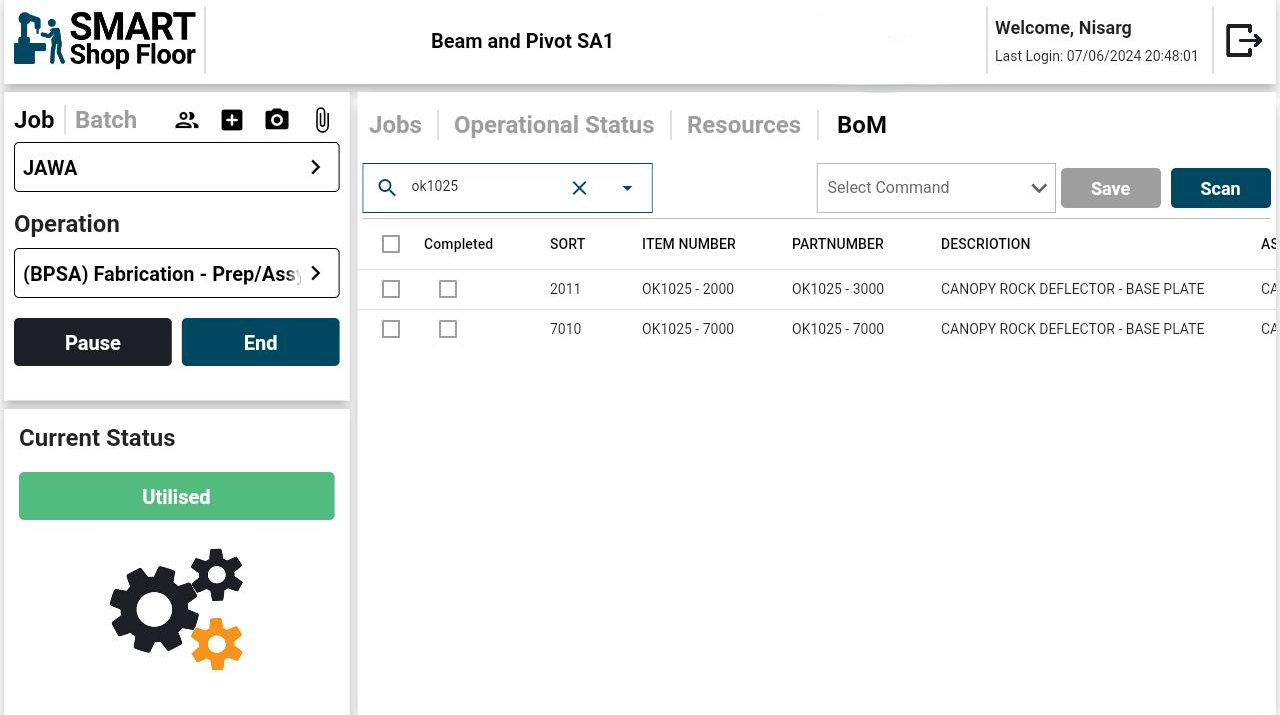The image size is (1280, 715).
Task: Click the search magnifier icon
Action: pos(387,188)
